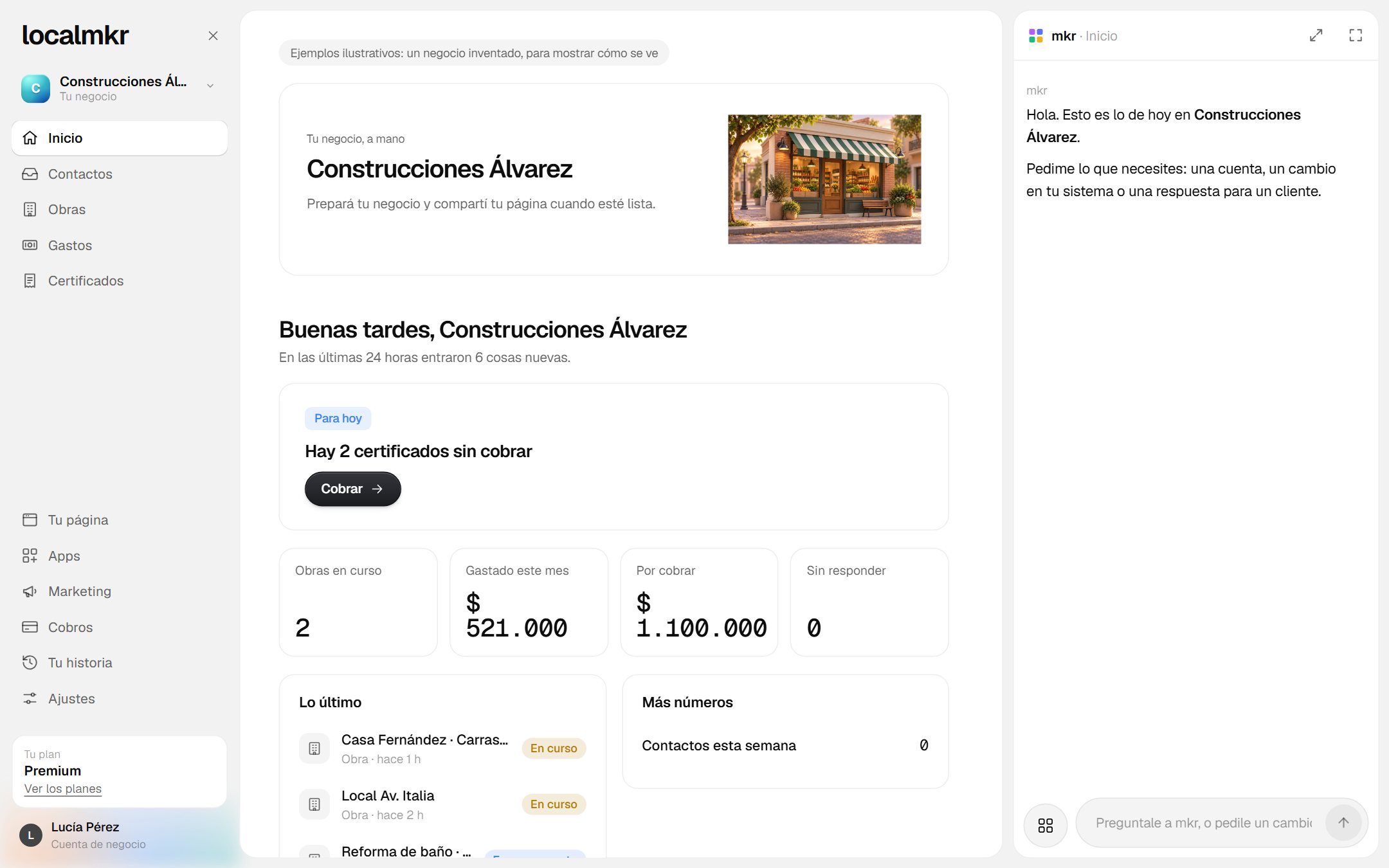
Task: Go to Obras section
Action: pyautogui.click(x=120, y=210)
